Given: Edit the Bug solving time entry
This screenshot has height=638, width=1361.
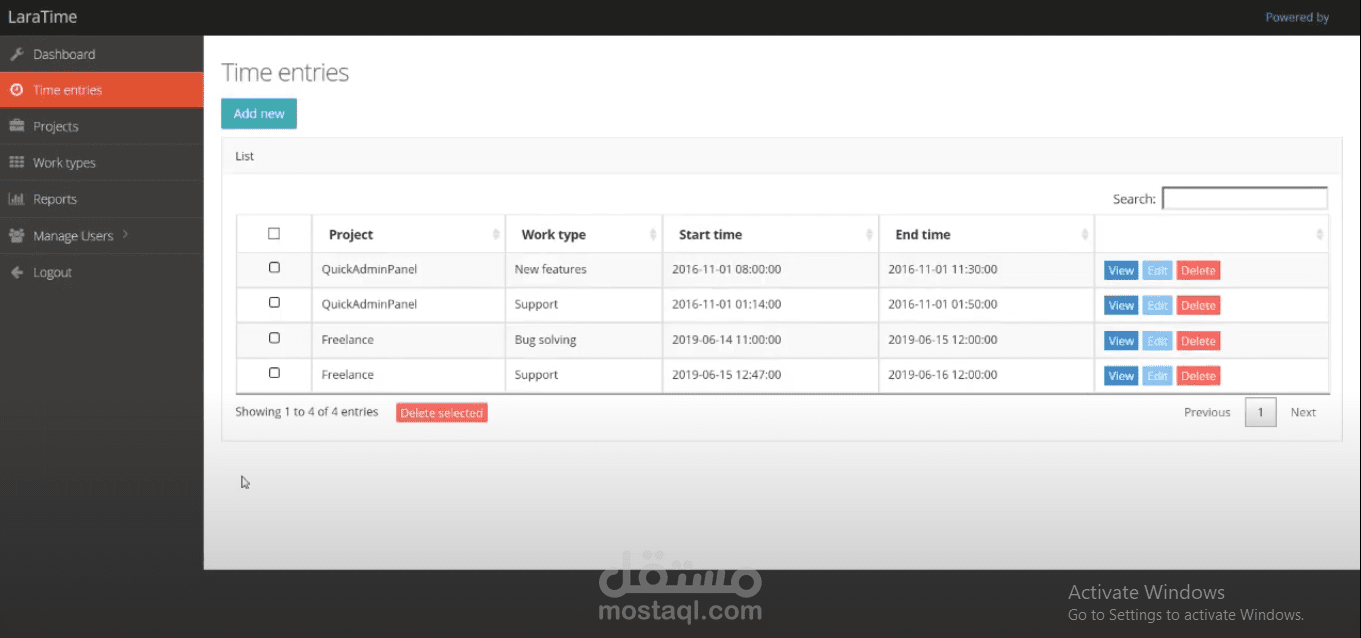Looking at the screenshot, I should point(1157,341).
